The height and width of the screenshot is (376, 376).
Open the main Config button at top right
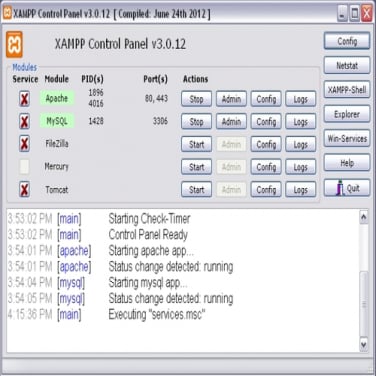click(347, 41)
